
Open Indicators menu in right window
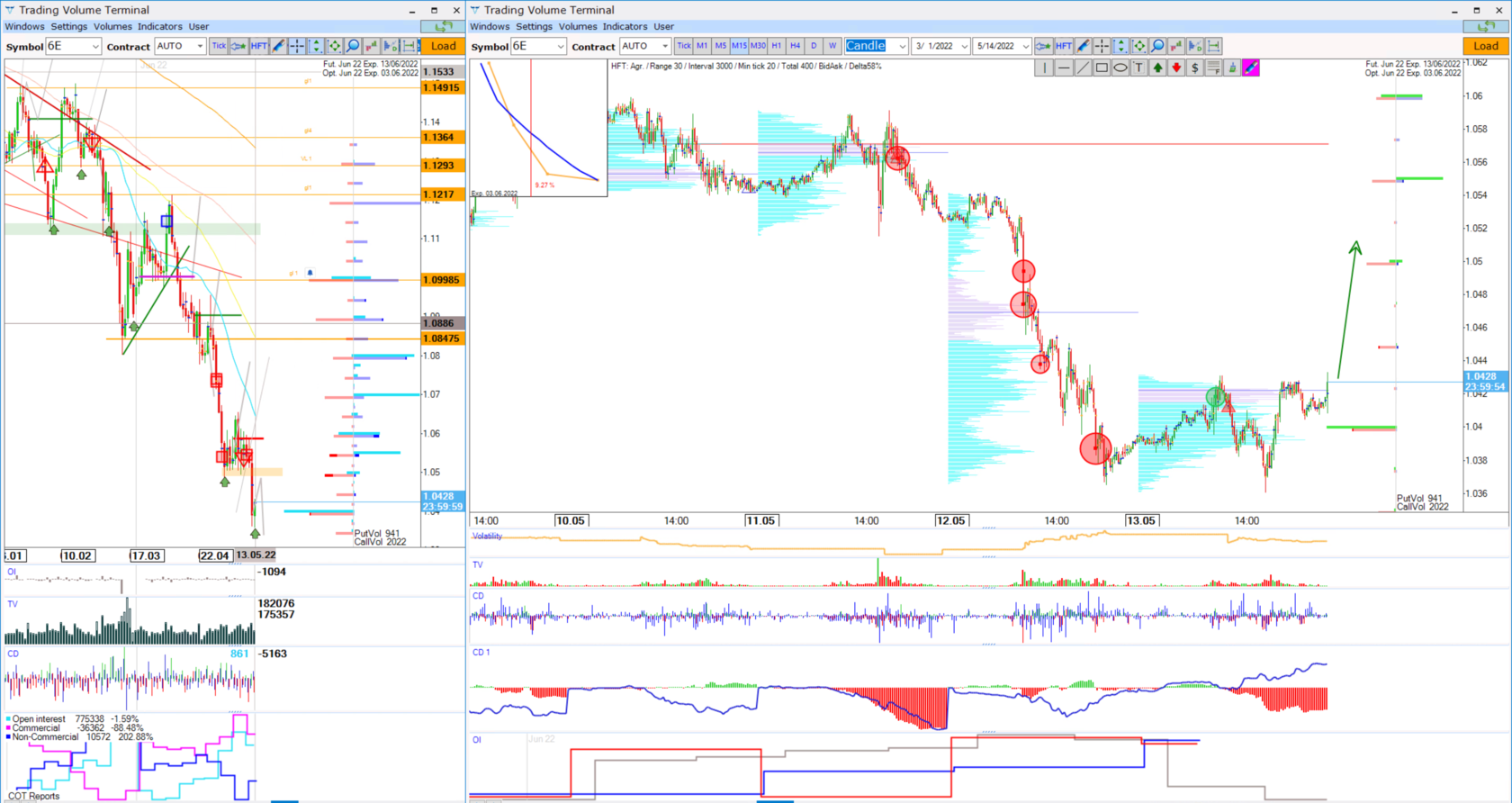coord(625,26)
